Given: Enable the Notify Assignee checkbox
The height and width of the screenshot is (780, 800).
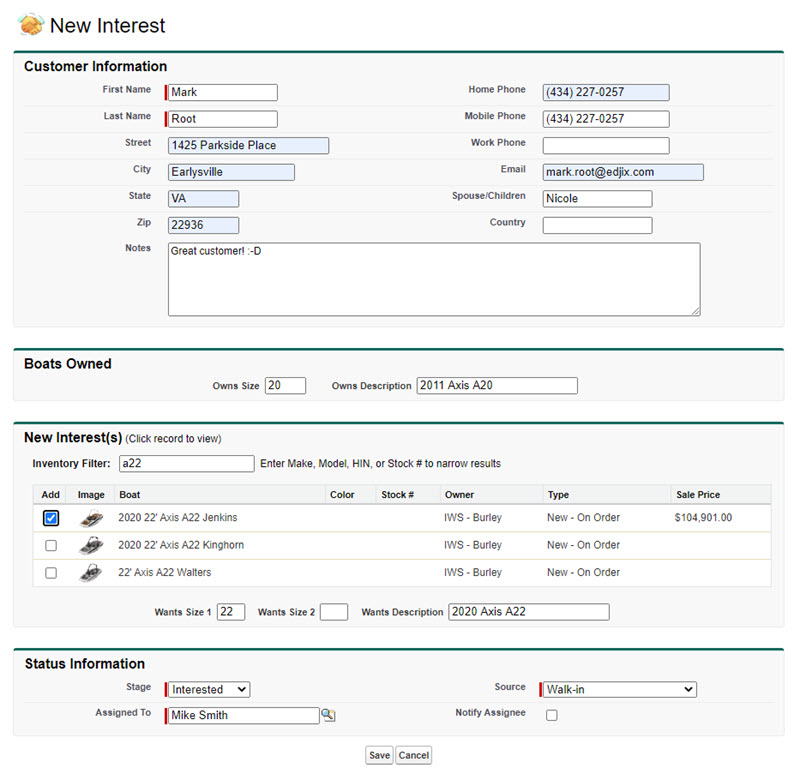Looking at the screenshot, I should (x=551, y=715).
